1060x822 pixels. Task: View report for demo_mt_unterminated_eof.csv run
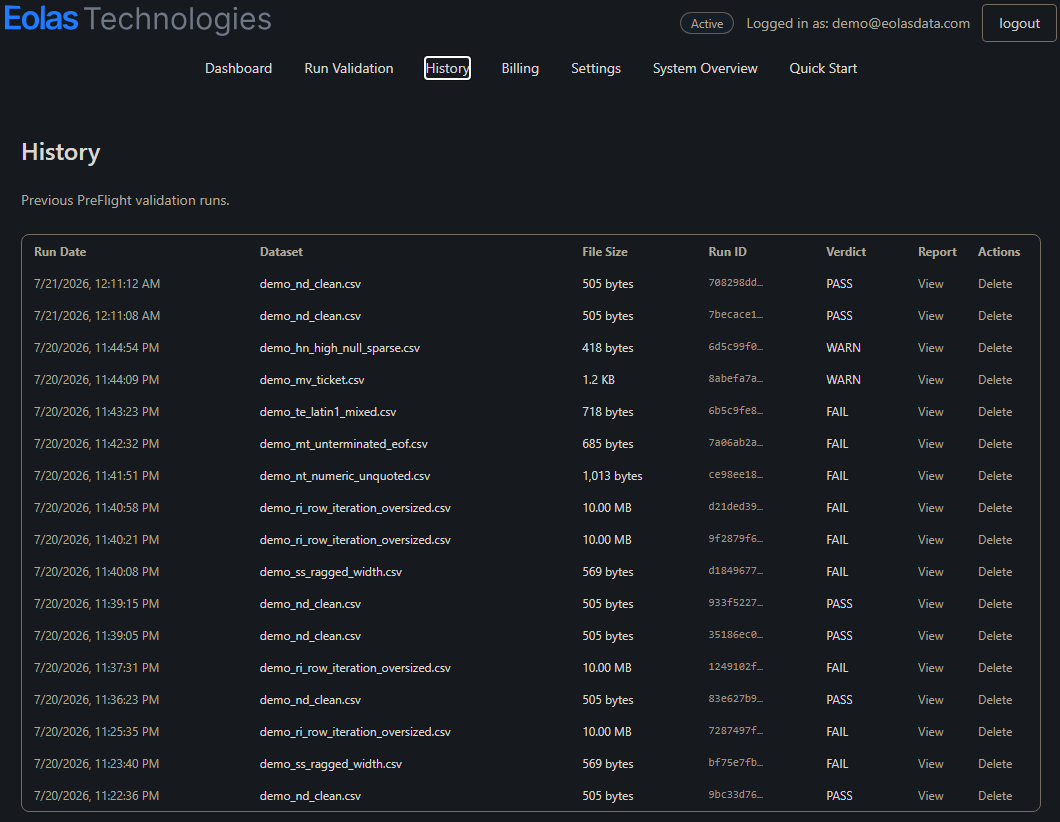(930, 443)
